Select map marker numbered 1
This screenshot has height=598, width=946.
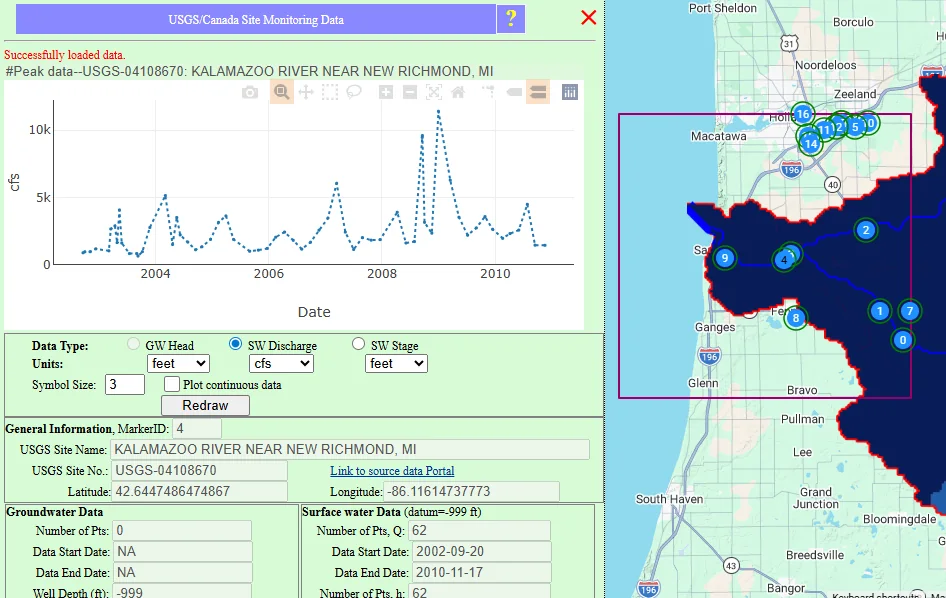tap(880, 311)
